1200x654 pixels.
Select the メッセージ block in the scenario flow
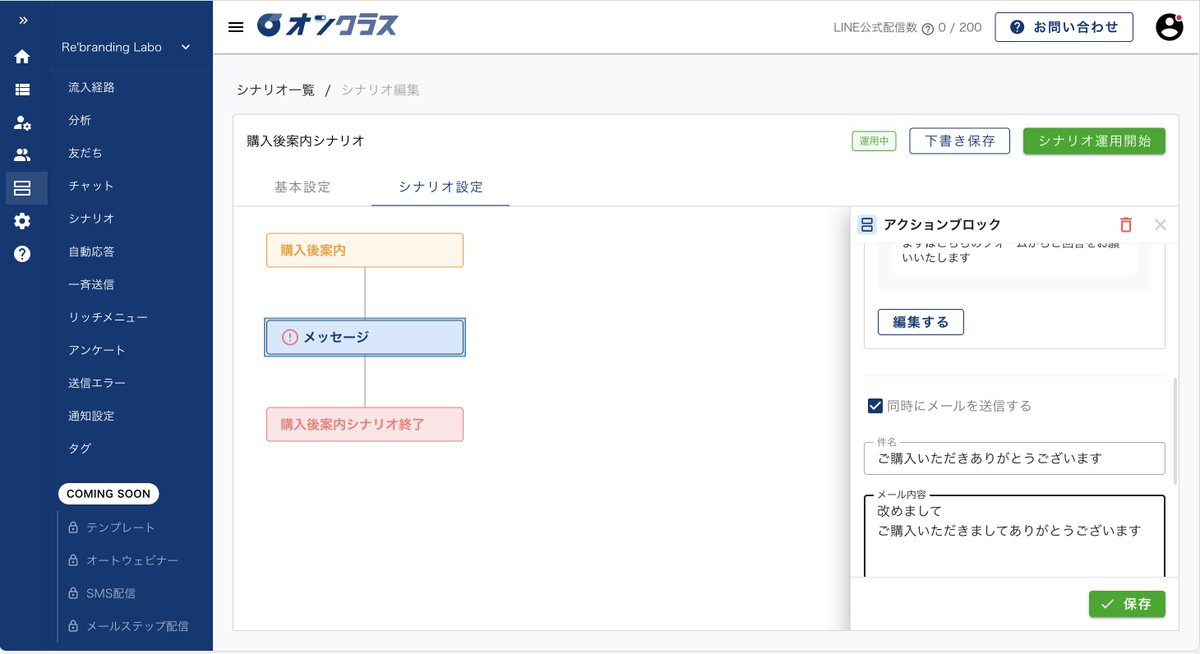point(364,337)
